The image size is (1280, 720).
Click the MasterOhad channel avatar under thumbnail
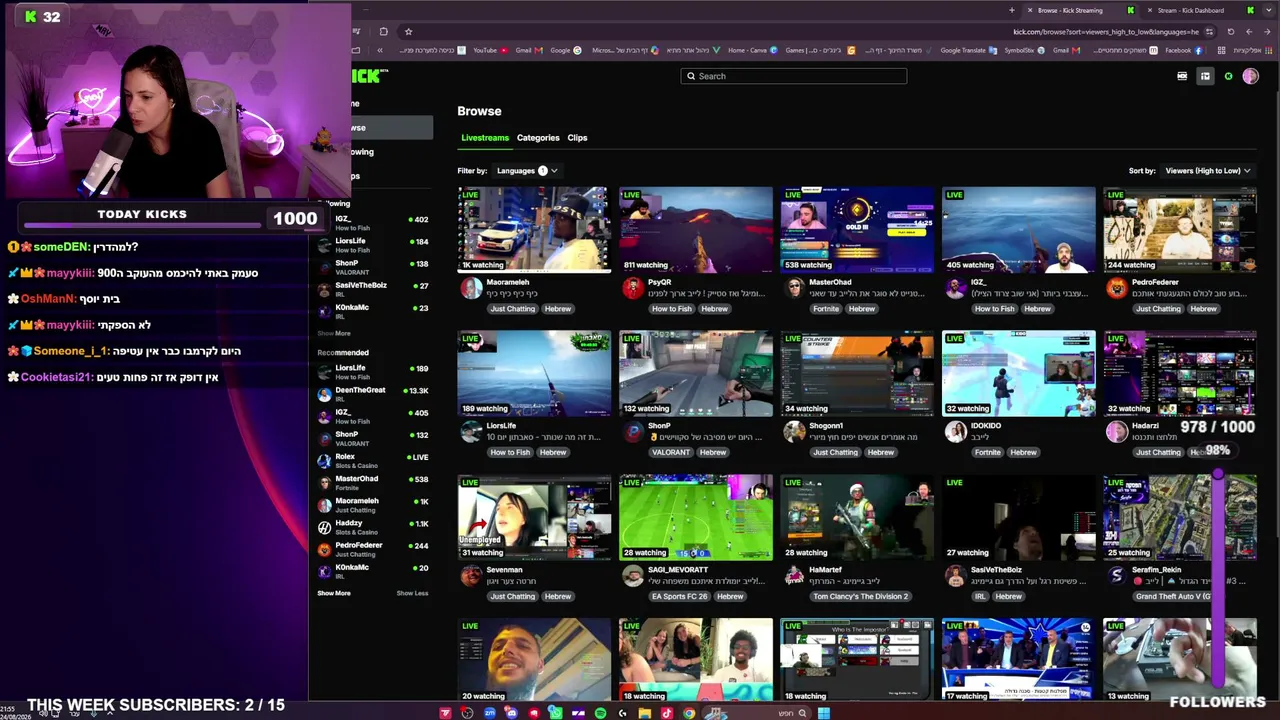794,288
